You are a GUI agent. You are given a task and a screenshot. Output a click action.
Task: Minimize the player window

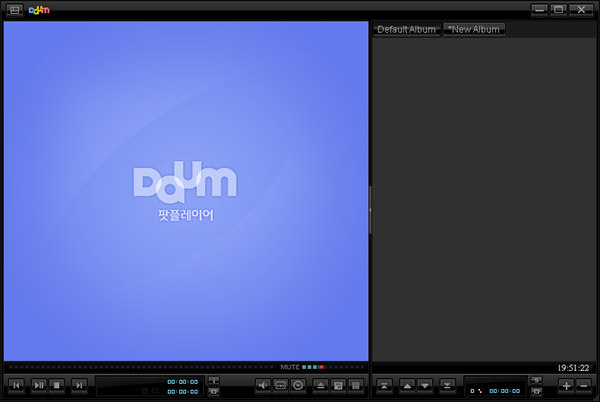tap(540, 10)
